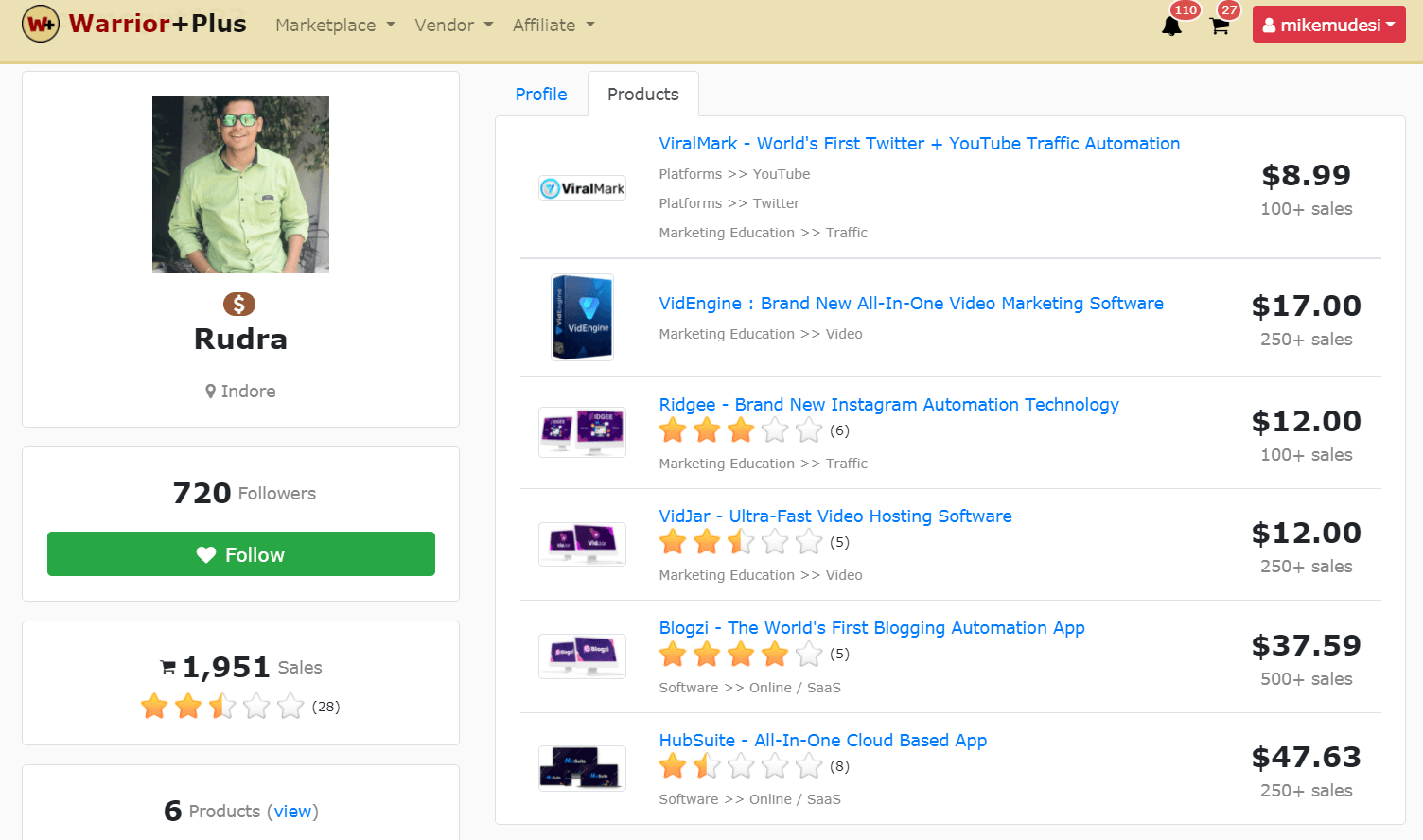Switch to the Profile tab
The height and width of the screenshot is (840, 1423).
tap(541, 95)
